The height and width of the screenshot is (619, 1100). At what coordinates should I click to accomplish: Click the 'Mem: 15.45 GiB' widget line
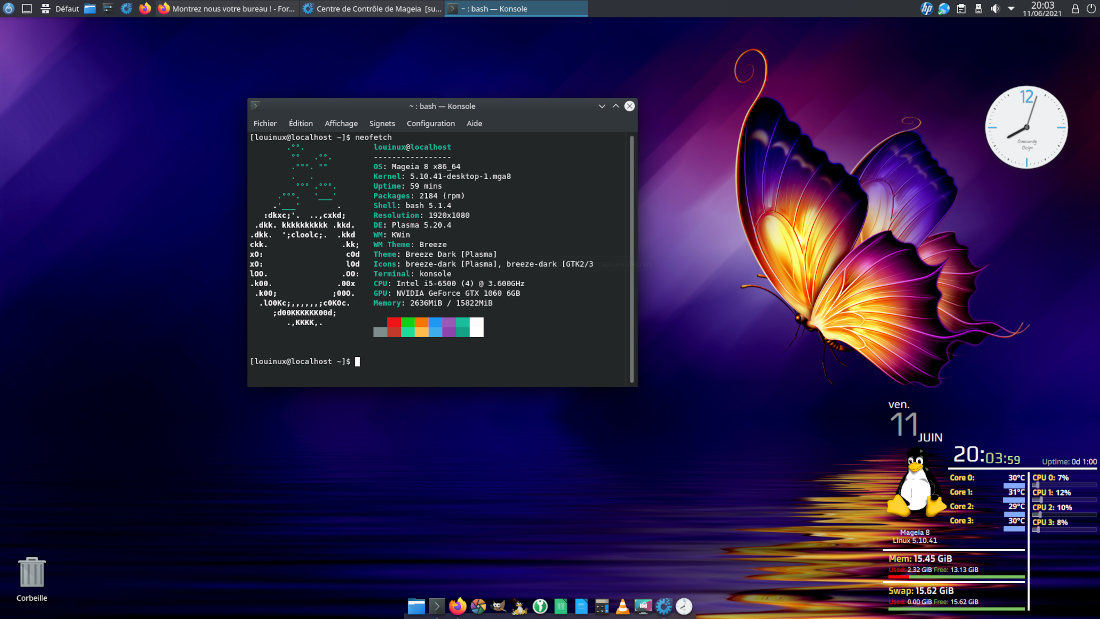coord(920,559)
